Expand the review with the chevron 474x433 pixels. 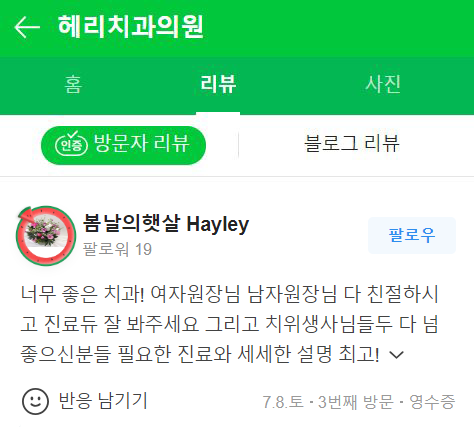pyautogui.click(x=397, y=355)
